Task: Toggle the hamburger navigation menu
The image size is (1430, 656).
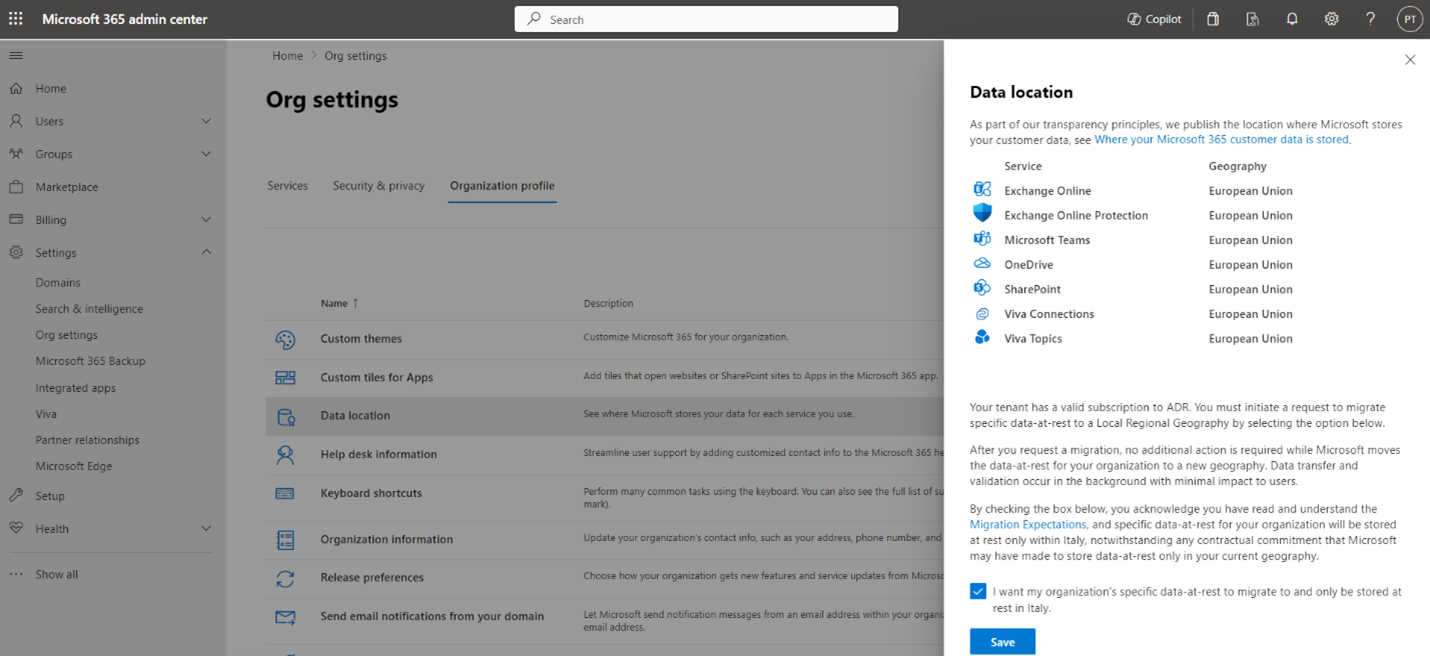Action: (x=16, y=56)
